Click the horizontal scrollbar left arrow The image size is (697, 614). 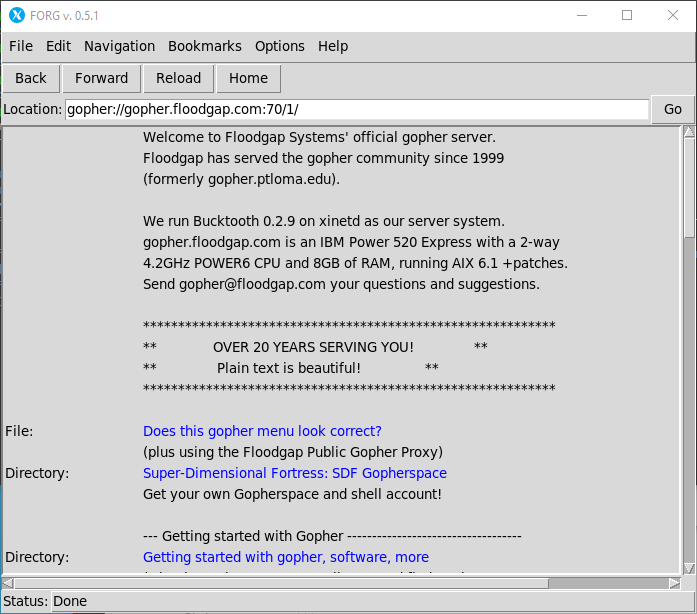pos(8,583)
